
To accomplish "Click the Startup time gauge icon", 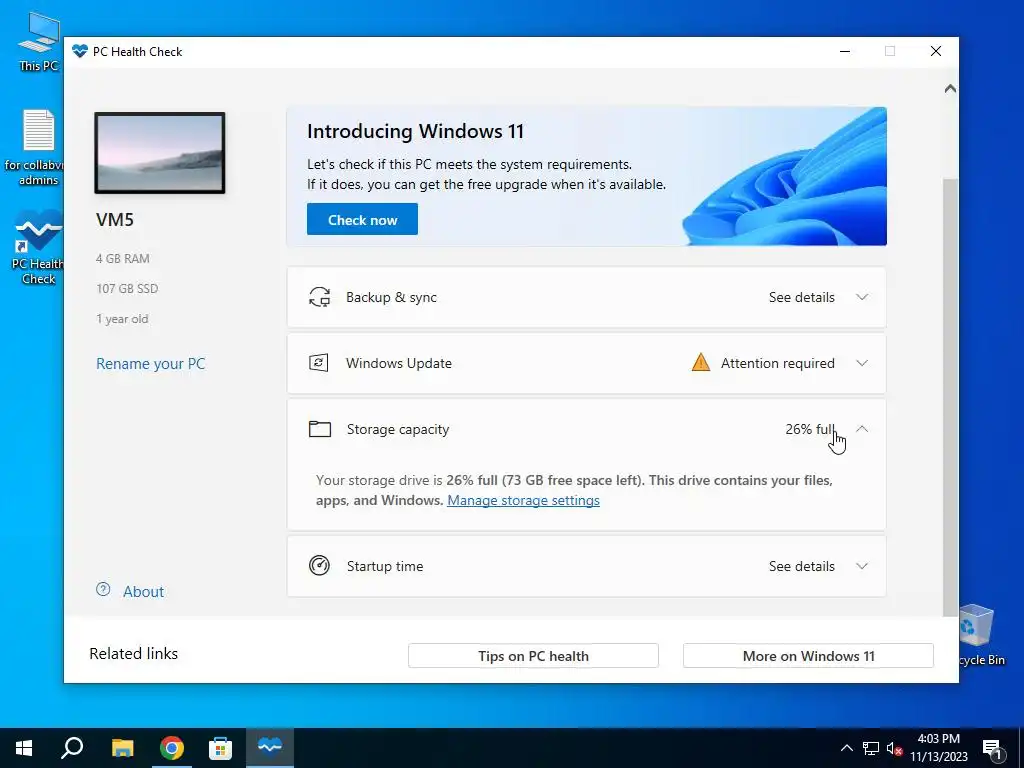I will click(x=319, y=566).
